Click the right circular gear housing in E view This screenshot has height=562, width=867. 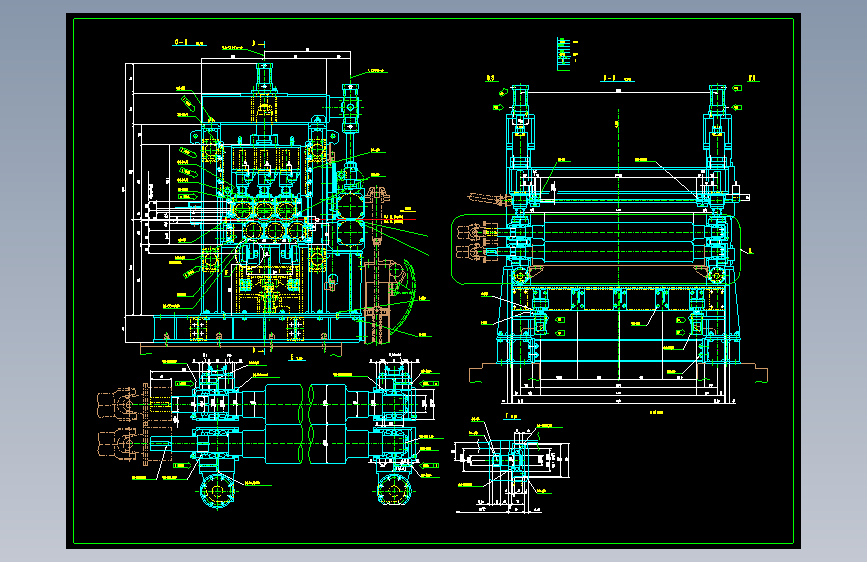click(x=394, y=490)
